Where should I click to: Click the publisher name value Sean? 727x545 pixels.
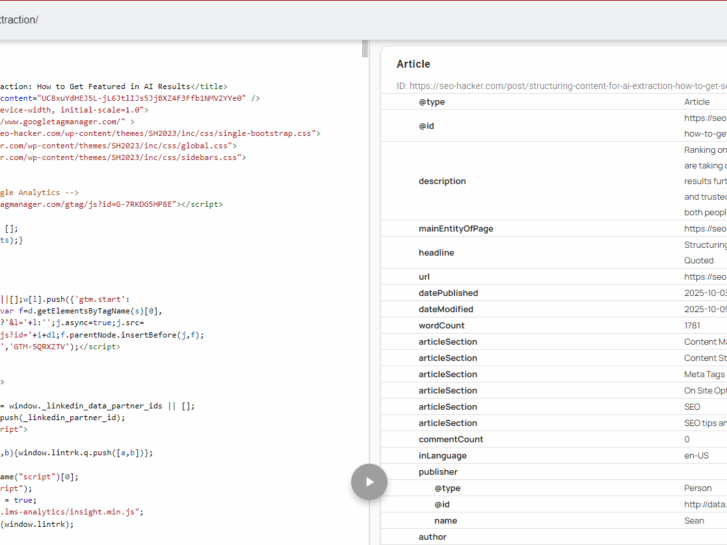695,520
